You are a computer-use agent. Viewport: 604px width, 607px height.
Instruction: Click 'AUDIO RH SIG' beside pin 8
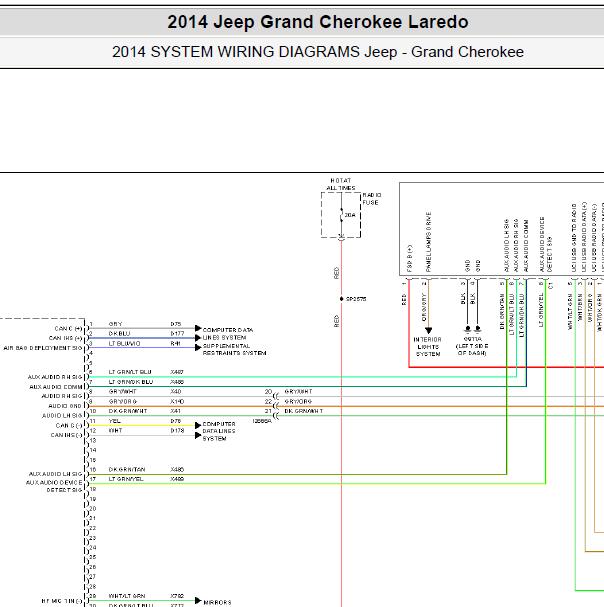pos(62,396)
